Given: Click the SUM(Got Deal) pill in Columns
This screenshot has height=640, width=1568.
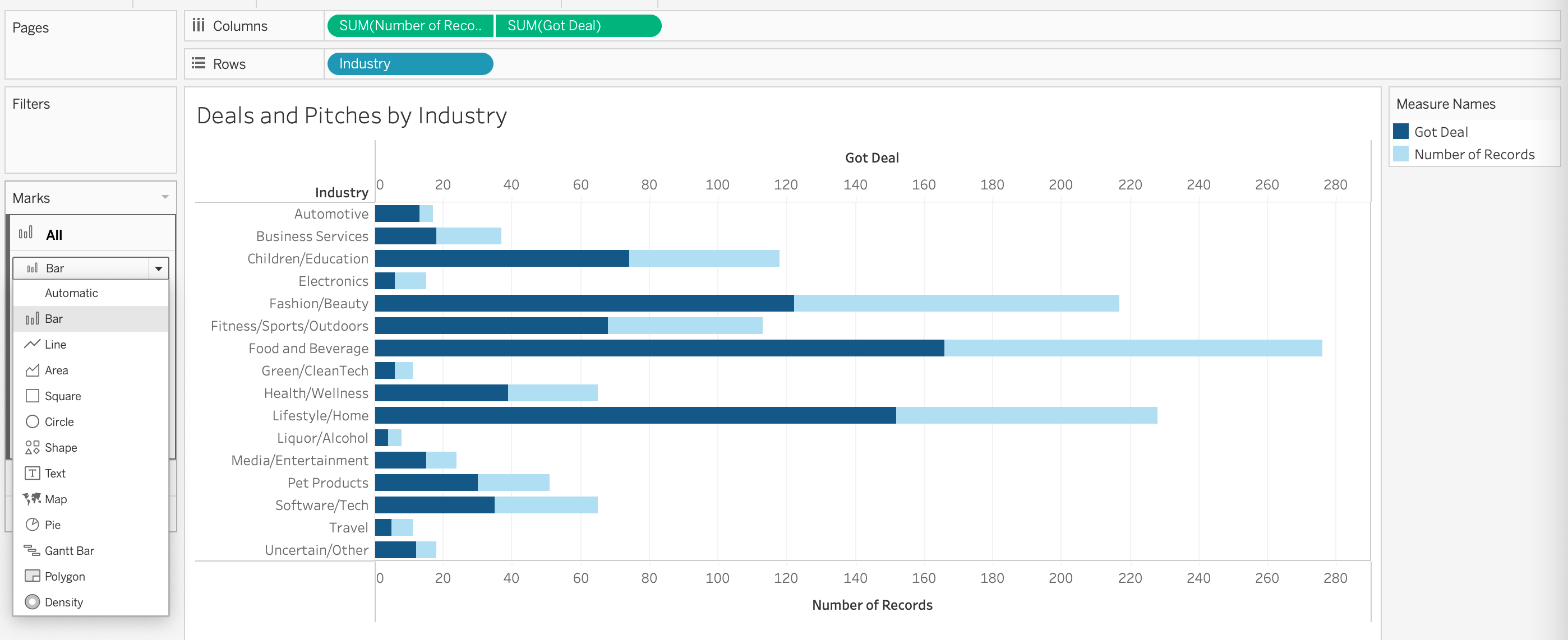Looking at the screenshot, I should click(578, 26).
